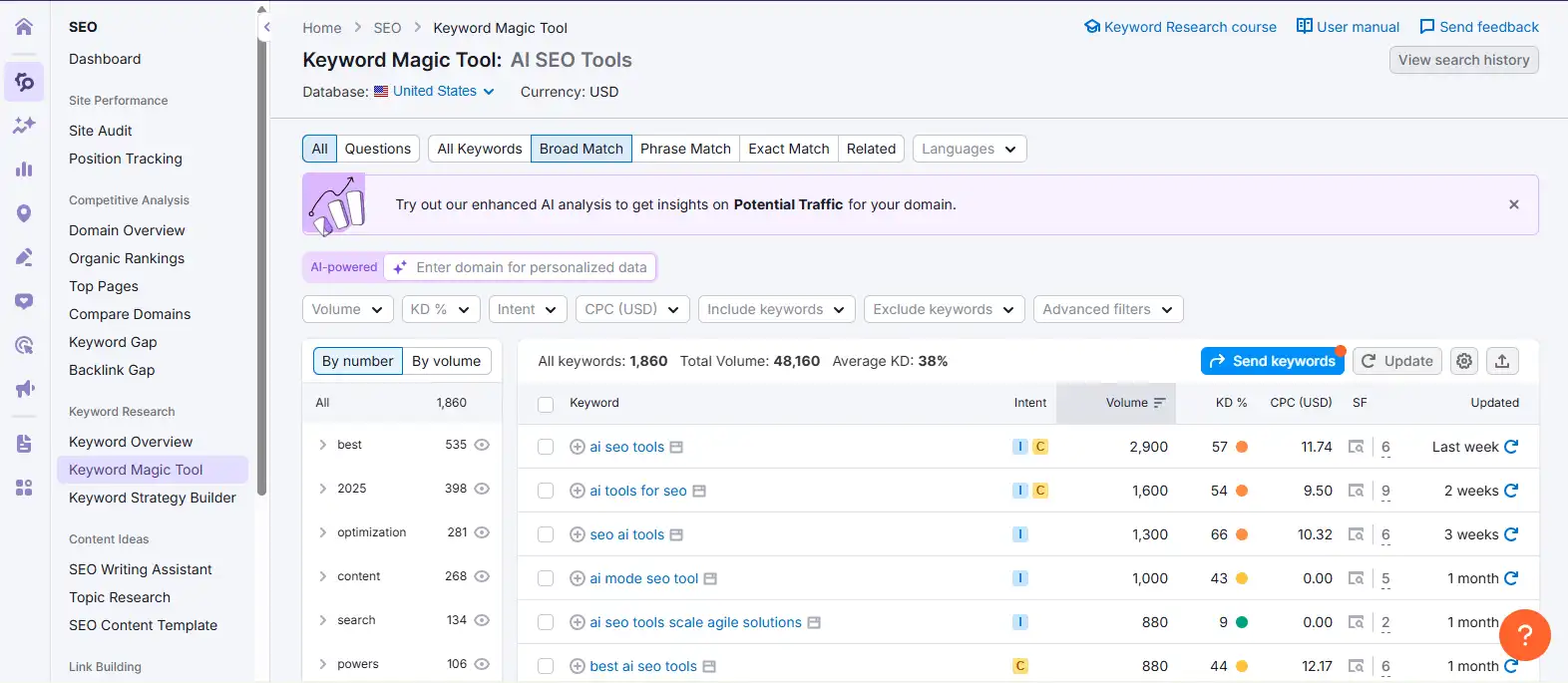Screen dimensions: 1568x683
Task: Open the social chat heart rail icon
Action: pyautogui.click(x=24, y=301)
